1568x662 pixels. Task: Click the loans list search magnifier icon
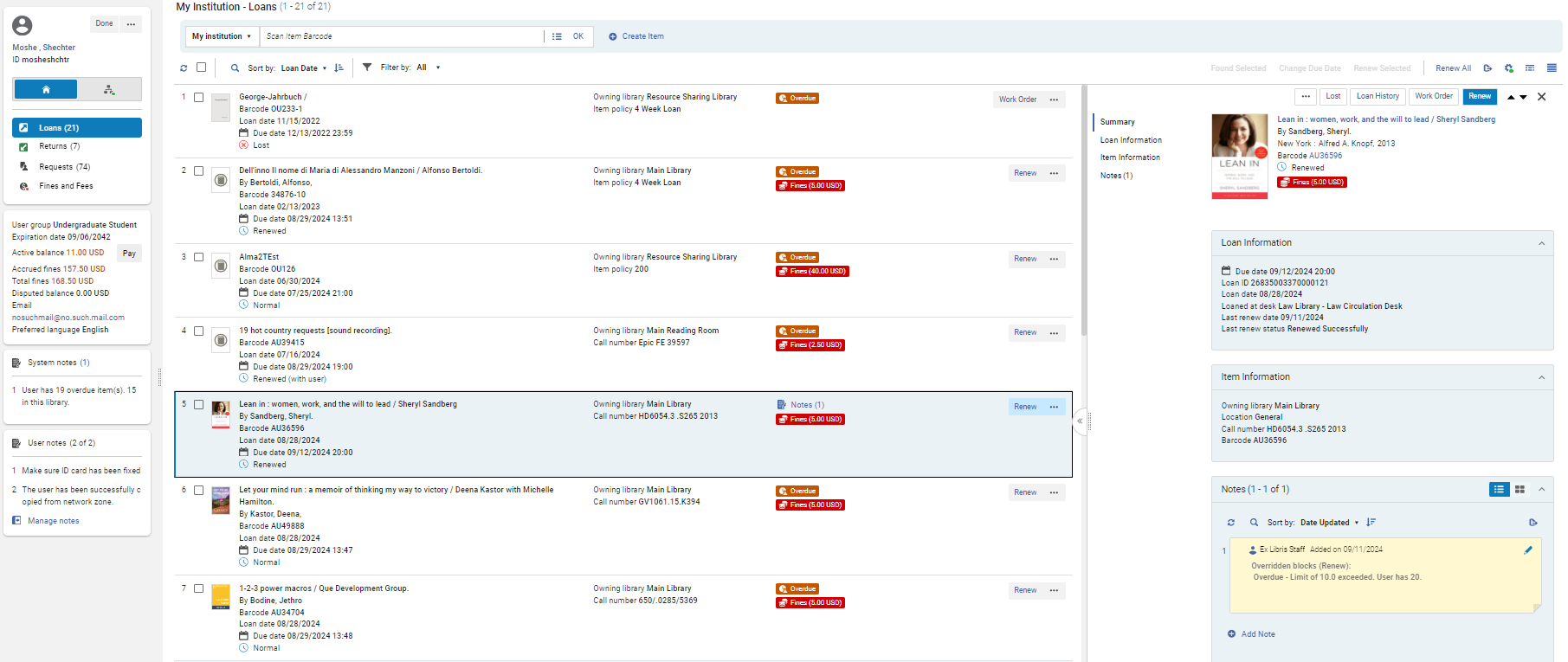(235, 67)
